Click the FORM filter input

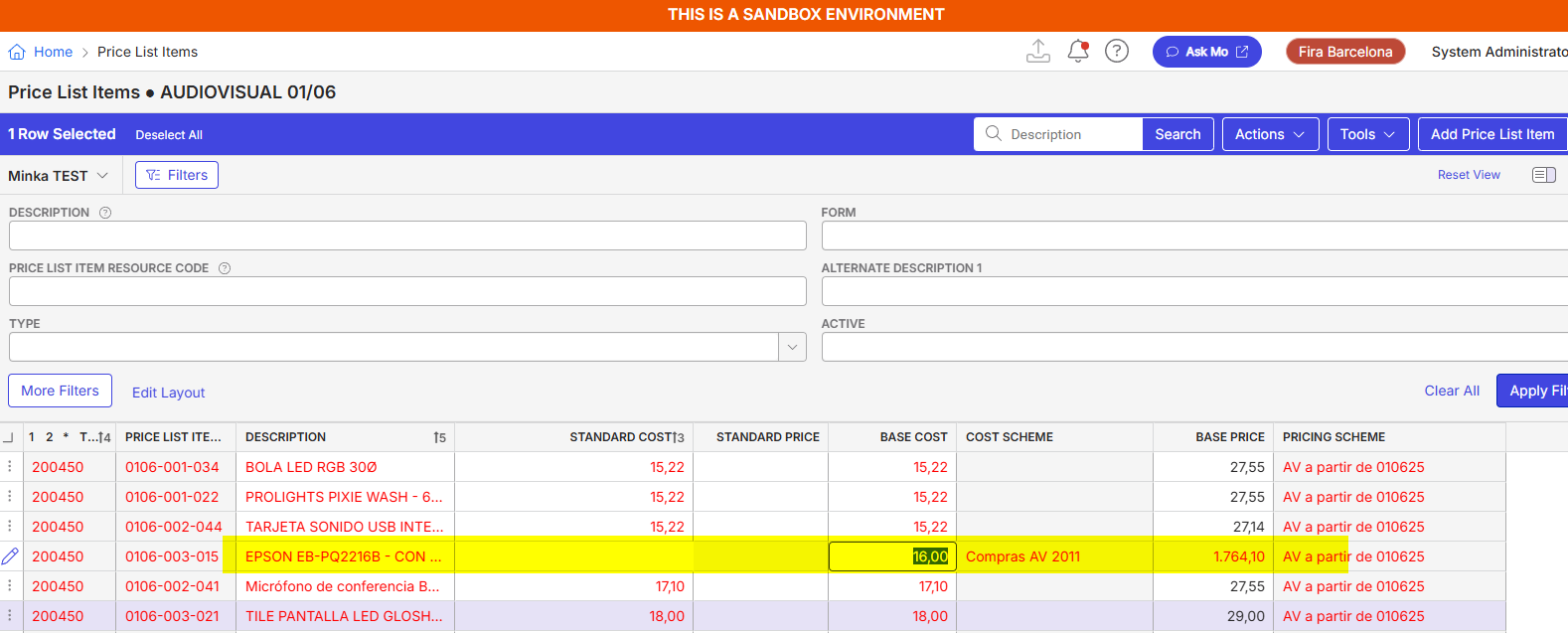tap(1194, 236)
